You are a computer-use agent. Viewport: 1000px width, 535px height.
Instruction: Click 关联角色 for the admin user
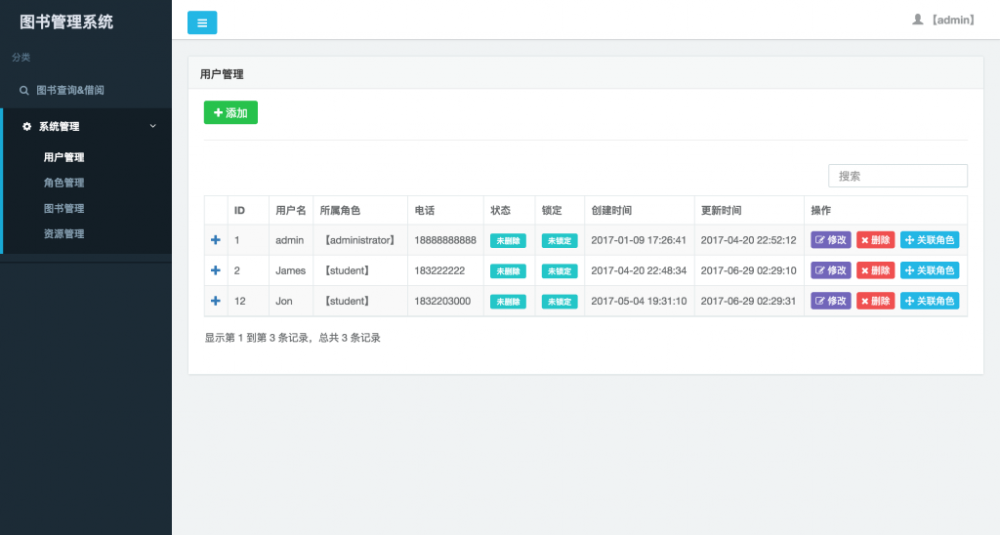pos(929,240)
